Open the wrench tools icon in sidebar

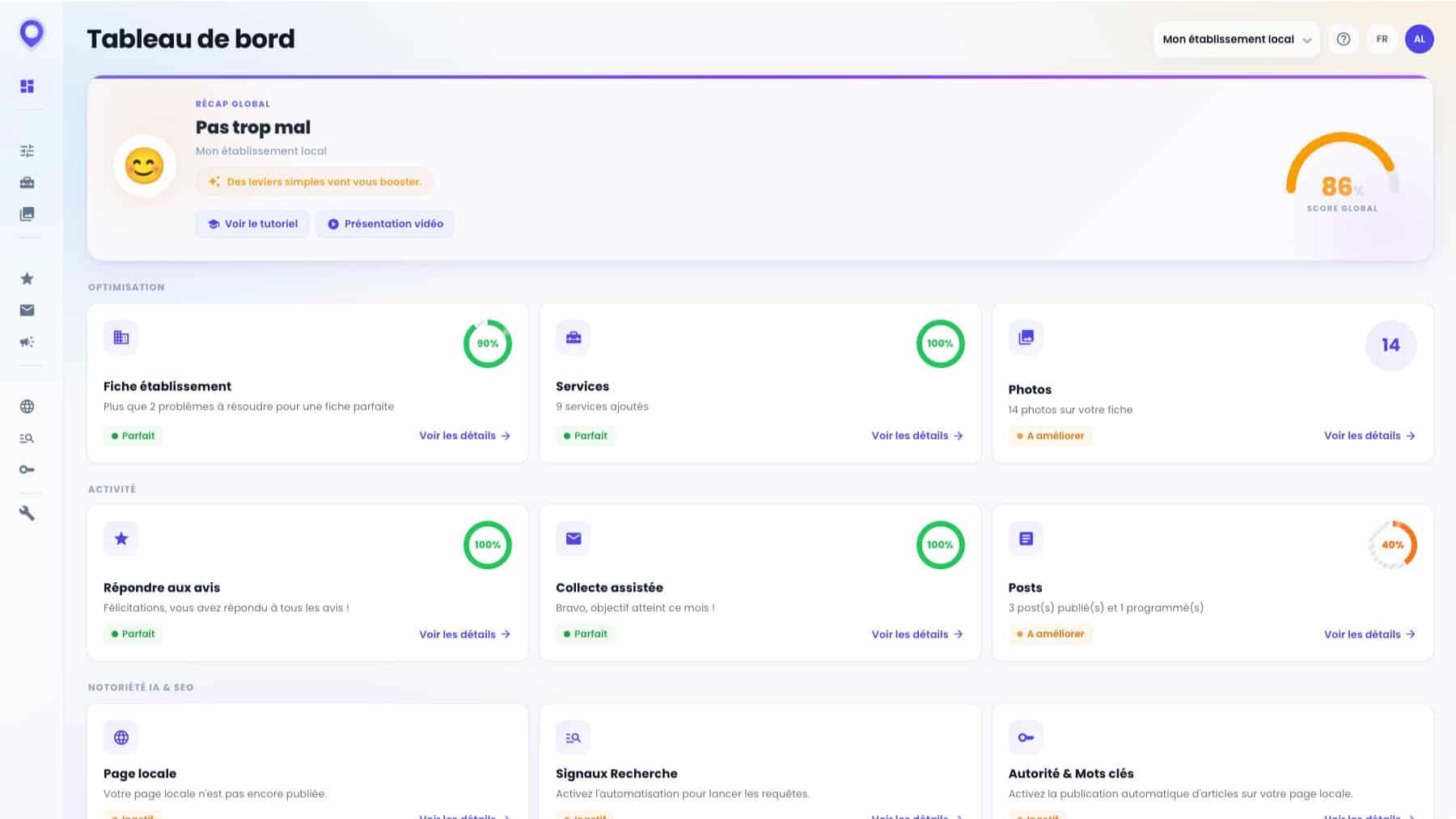point(27,513)
